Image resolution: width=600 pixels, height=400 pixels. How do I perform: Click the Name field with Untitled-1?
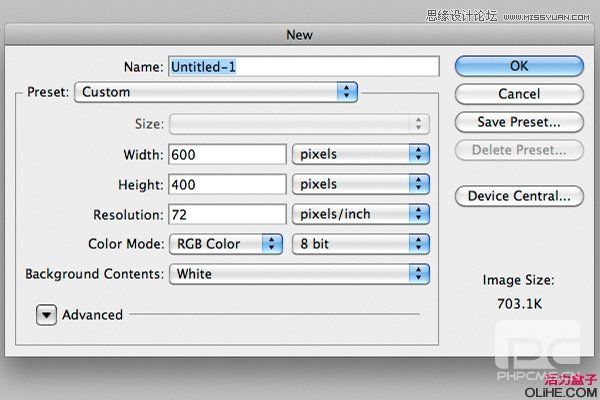click(304, 67)
